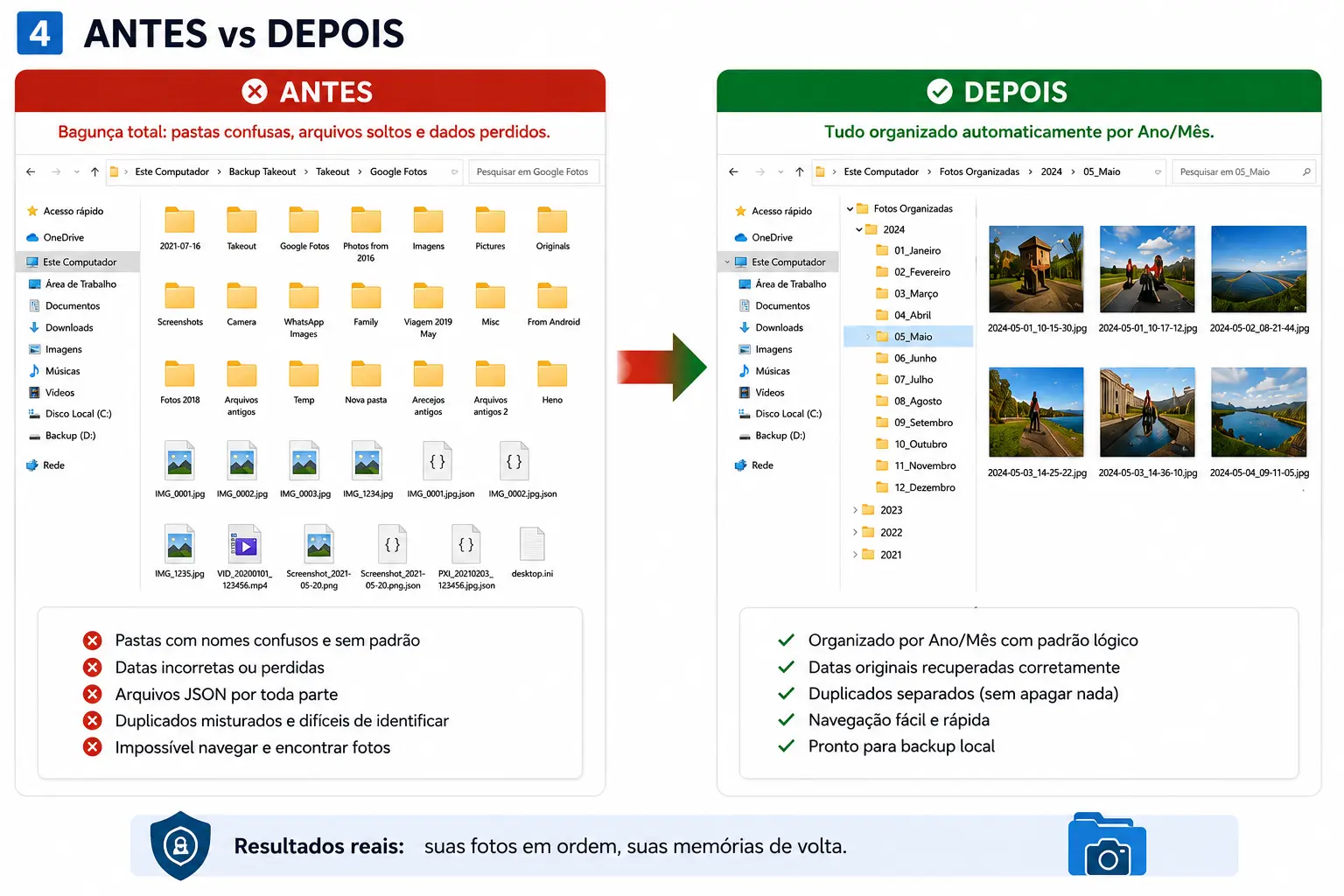The image size is (1344, 896).
Task: Open recent locations dropdown in ANTES window
Action: 77,172
